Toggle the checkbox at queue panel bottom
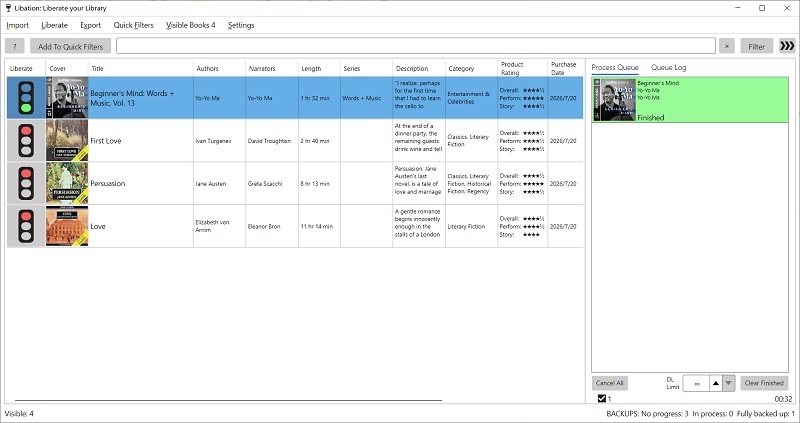 [x=602, y=399]
